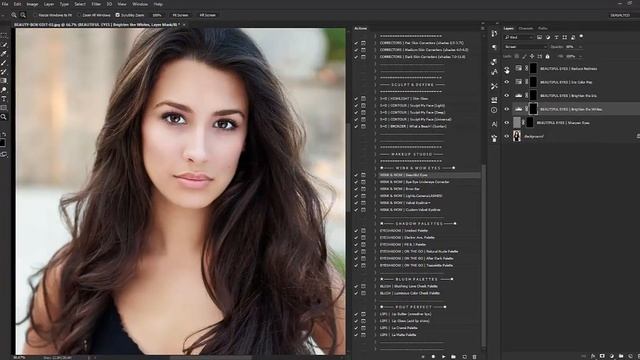Viewport: 640px width, 360px height.
Task: Click the Sharpen Eyes gray layer thumbnail
Action: (517, 122)
